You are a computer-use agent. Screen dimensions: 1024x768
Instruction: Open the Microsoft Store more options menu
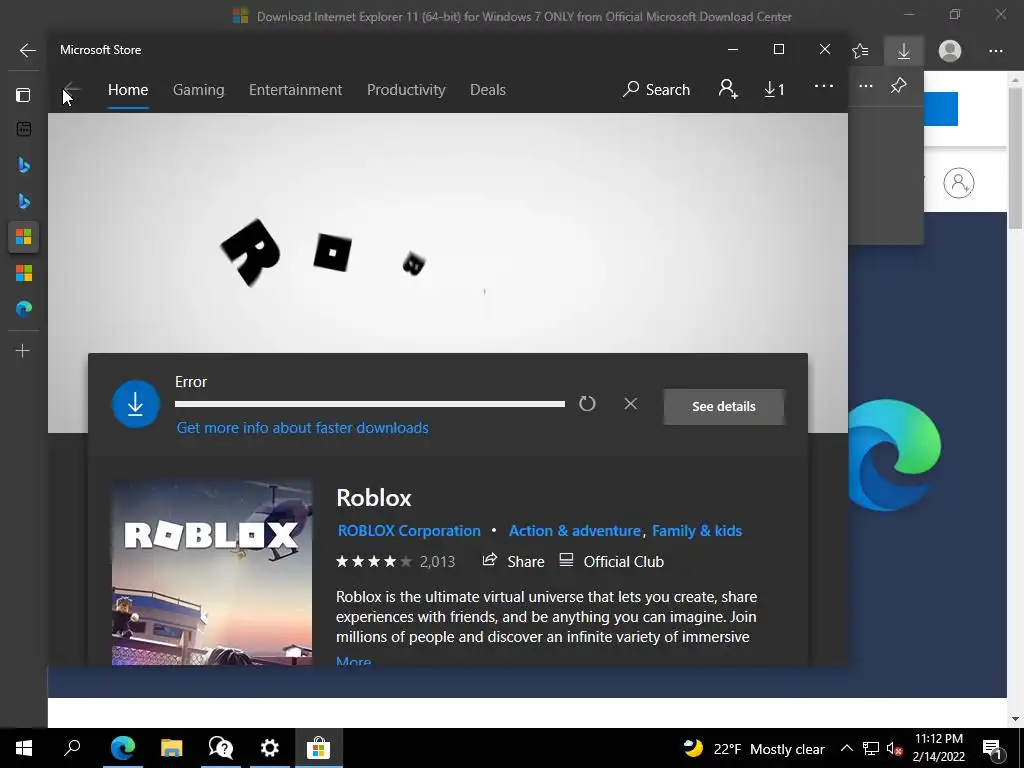click(x=824, y=86)
